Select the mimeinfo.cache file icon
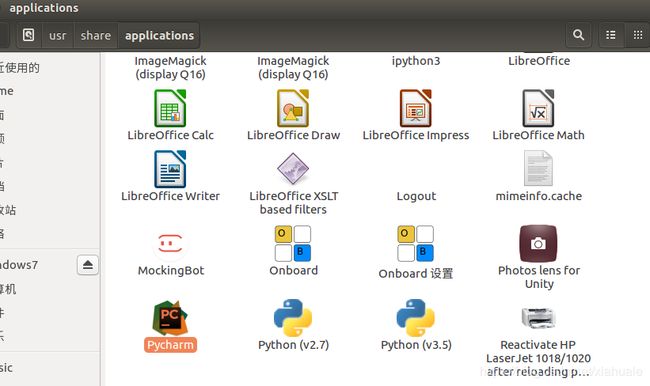This screenshot has width=650, height=386. pos(538,168)
